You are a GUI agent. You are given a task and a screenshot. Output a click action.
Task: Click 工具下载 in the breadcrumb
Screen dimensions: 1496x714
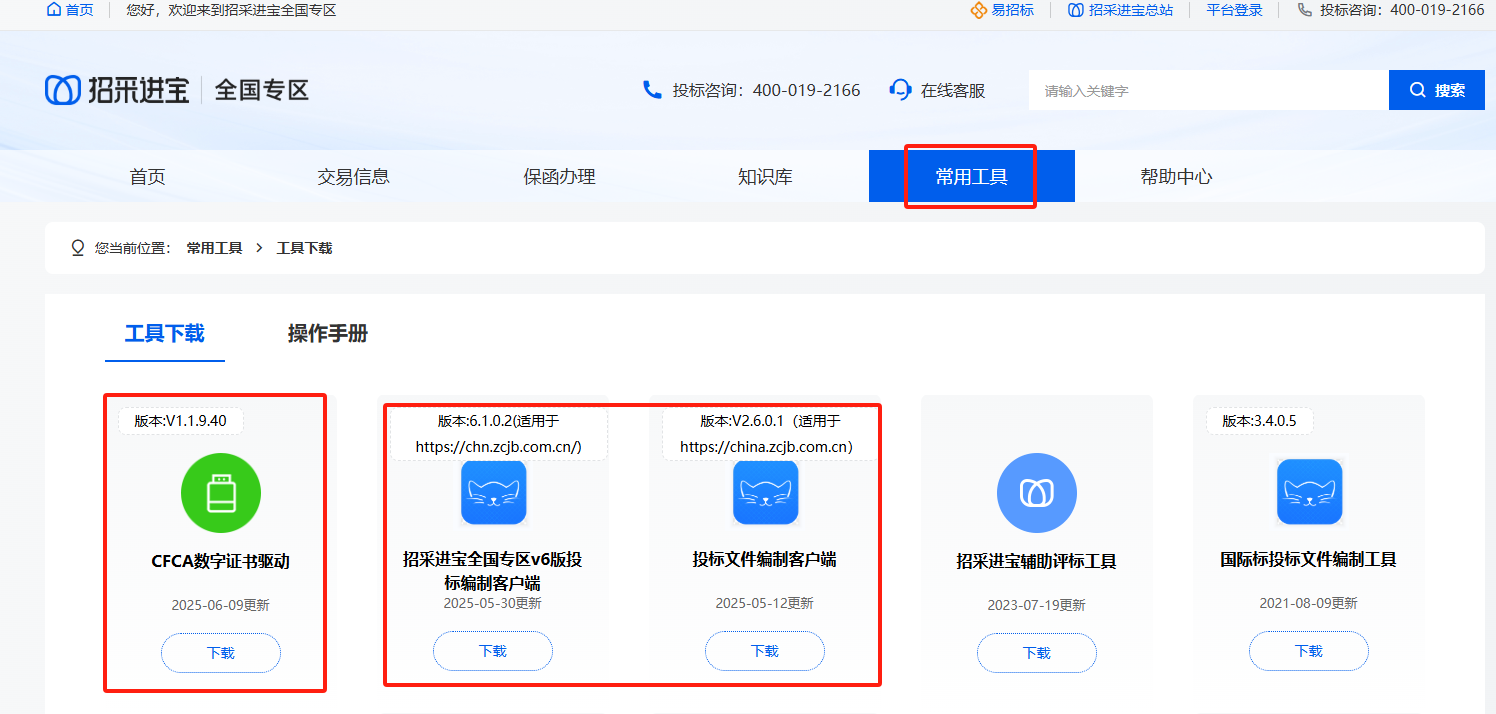click(305, 248)
